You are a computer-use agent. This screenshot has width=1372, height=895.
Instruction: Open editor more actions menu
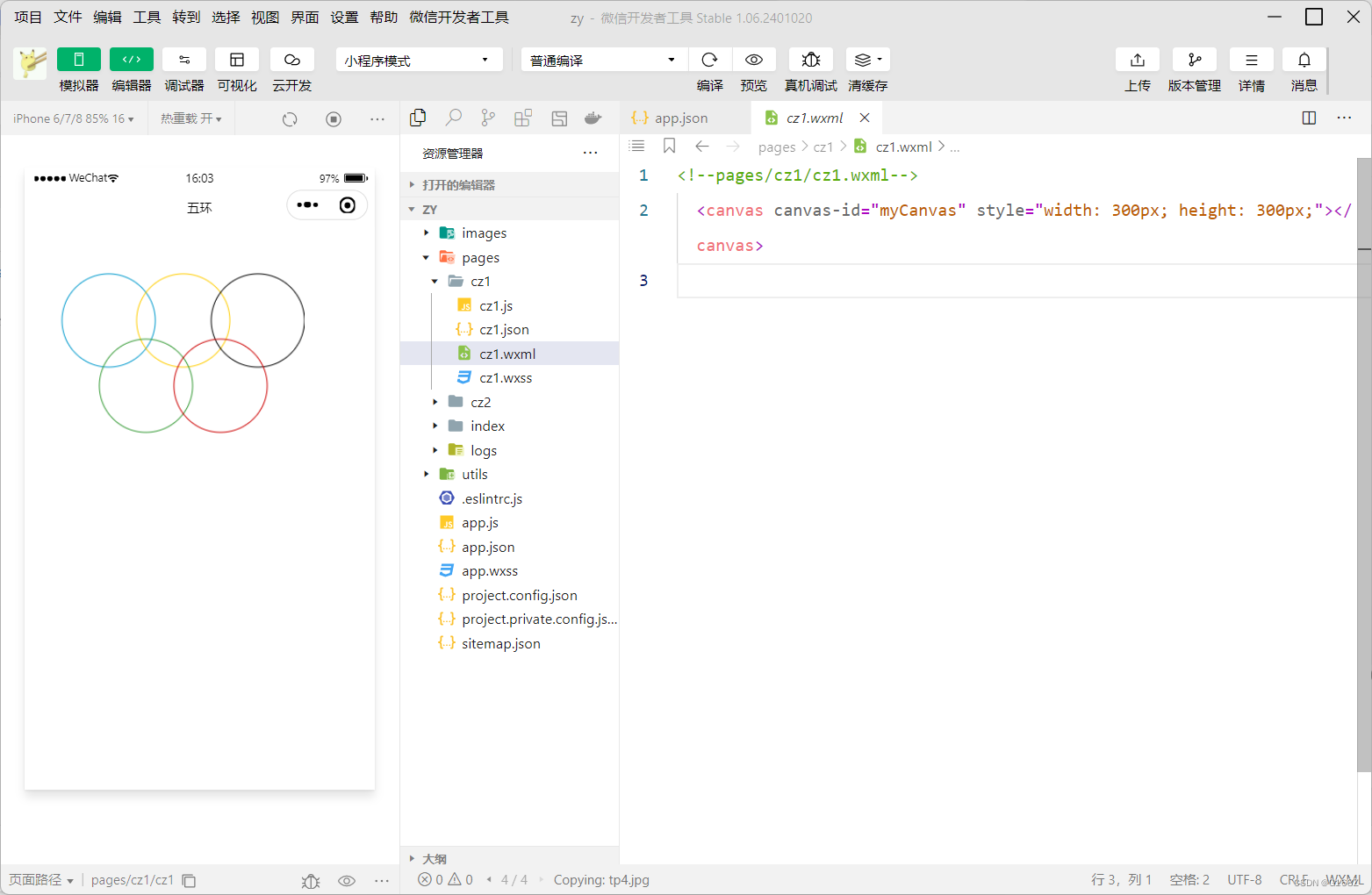tap(1344, 118)
